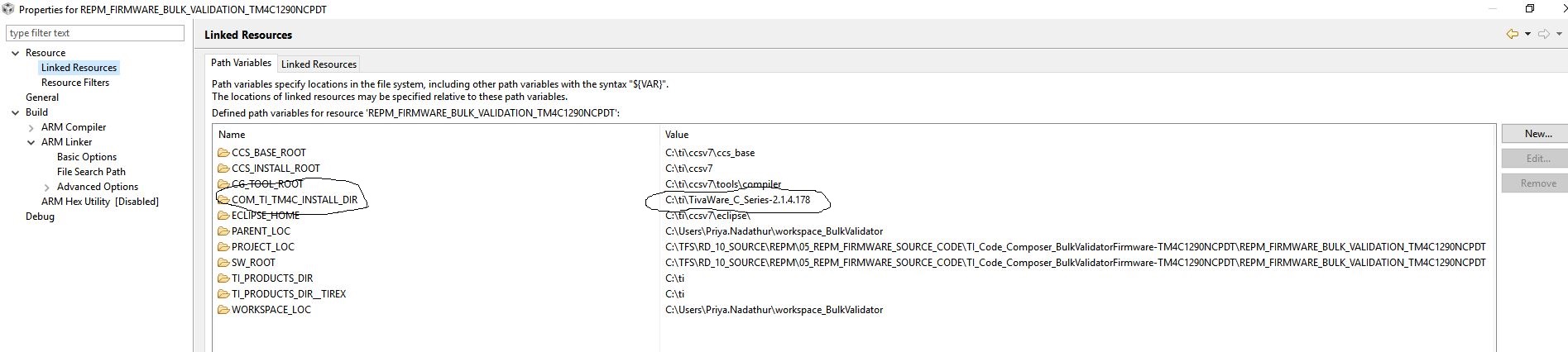The width and height of the screenshot is (1568, 352).
Task: Open Resource Filters in the tree
Action: point(75,83)
